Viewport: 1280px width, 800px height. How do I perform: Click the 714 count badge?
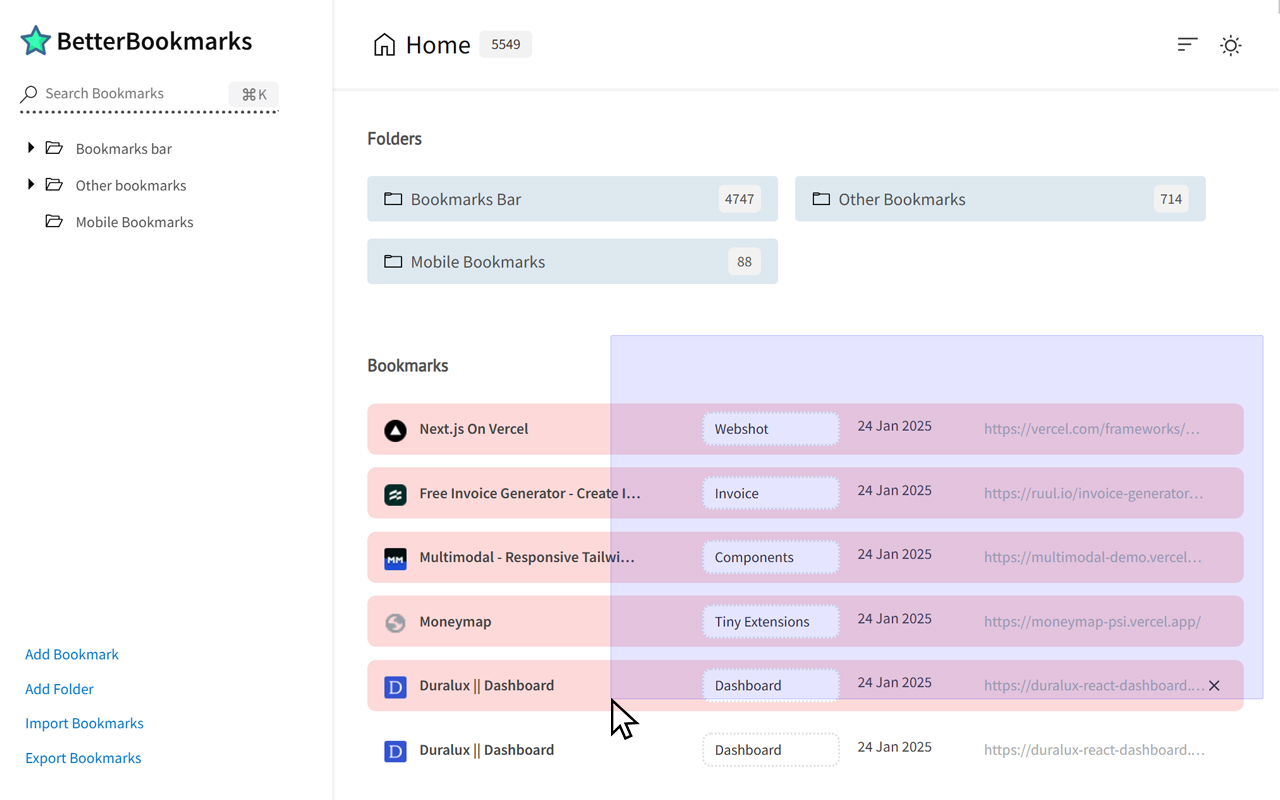pyautogui.click(x=1171, y=199)
